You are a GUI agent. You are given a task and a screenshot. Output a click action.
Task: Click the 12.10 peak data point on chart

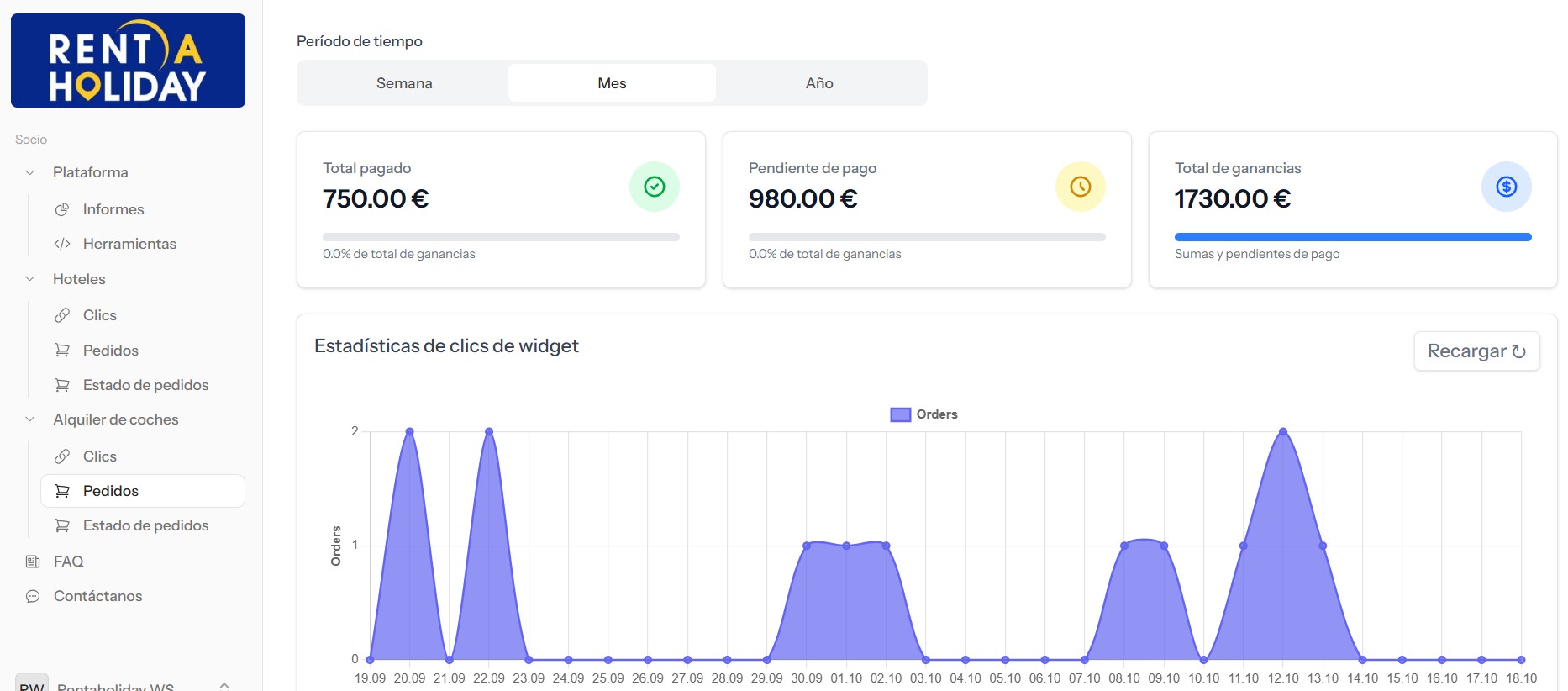pos(1282,432)
